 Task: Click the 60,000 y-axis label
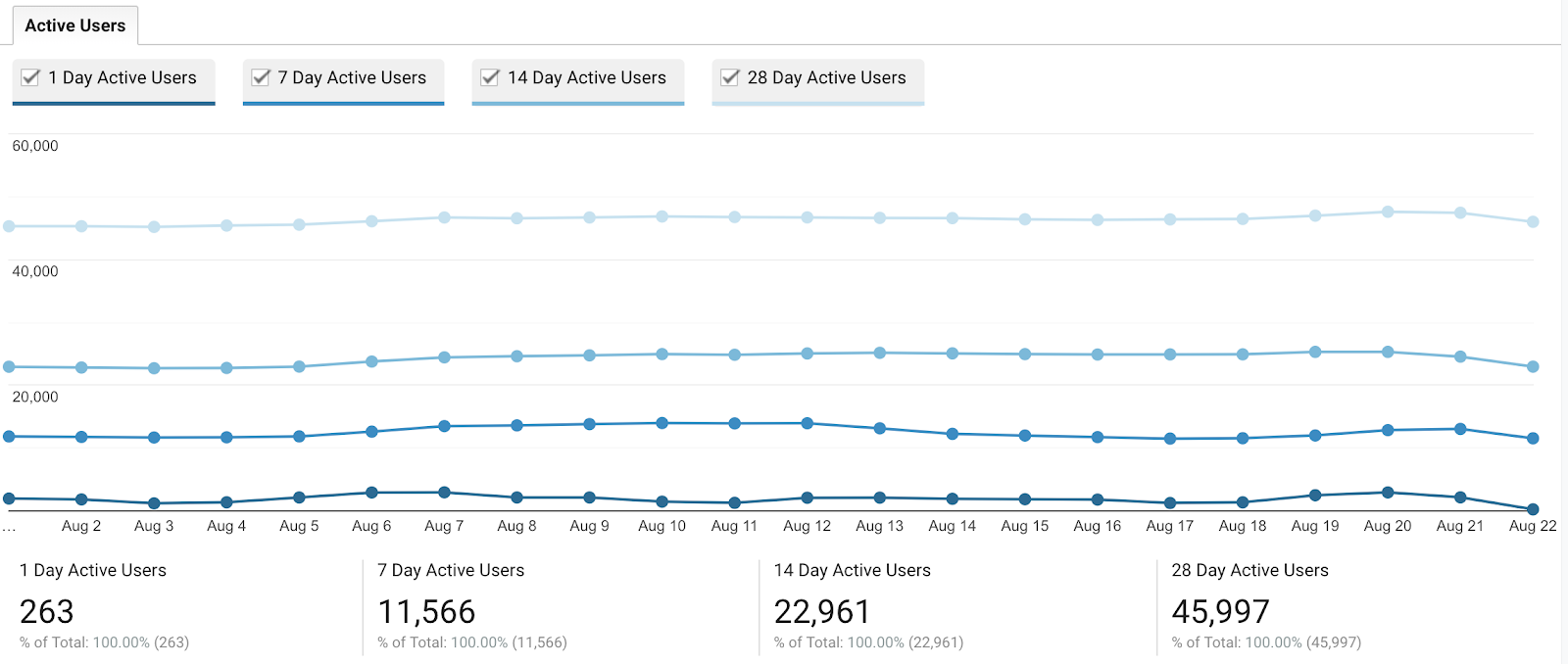point(35,146)
